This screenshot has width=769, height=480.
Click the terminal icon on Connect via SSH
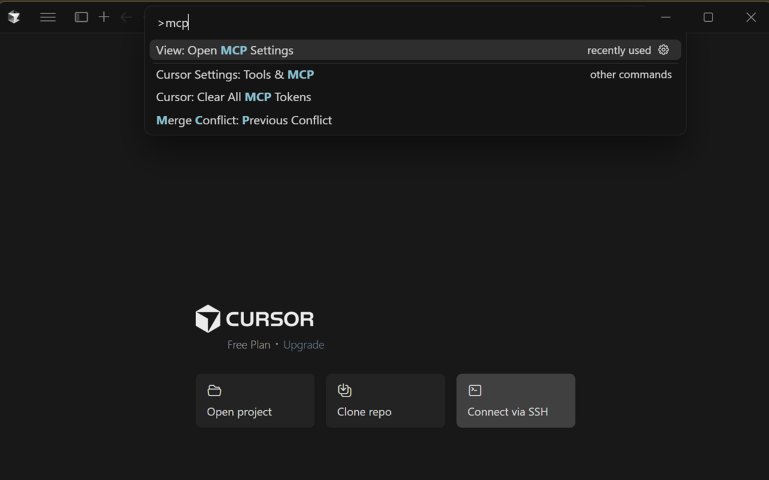click(475, 390)
